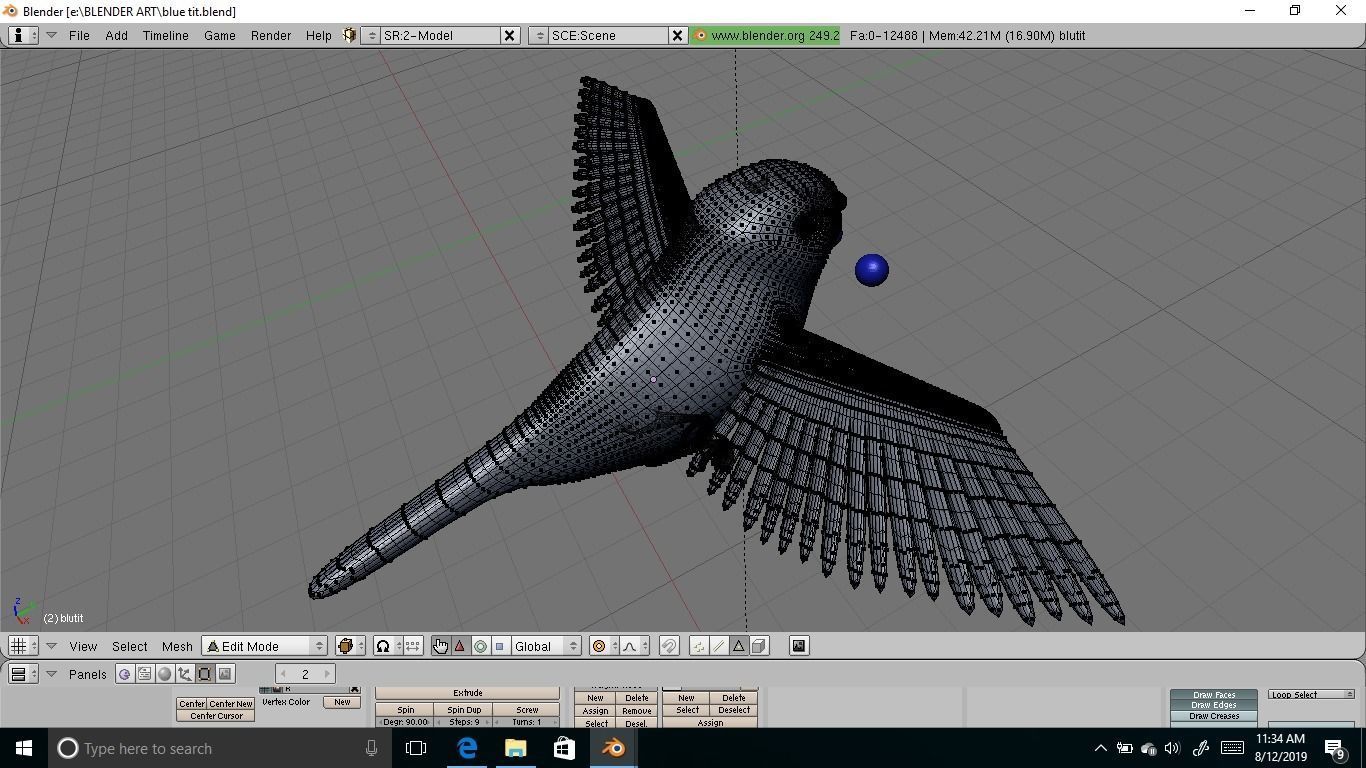
Task: Open the Help menu
Action: point(318,35)
